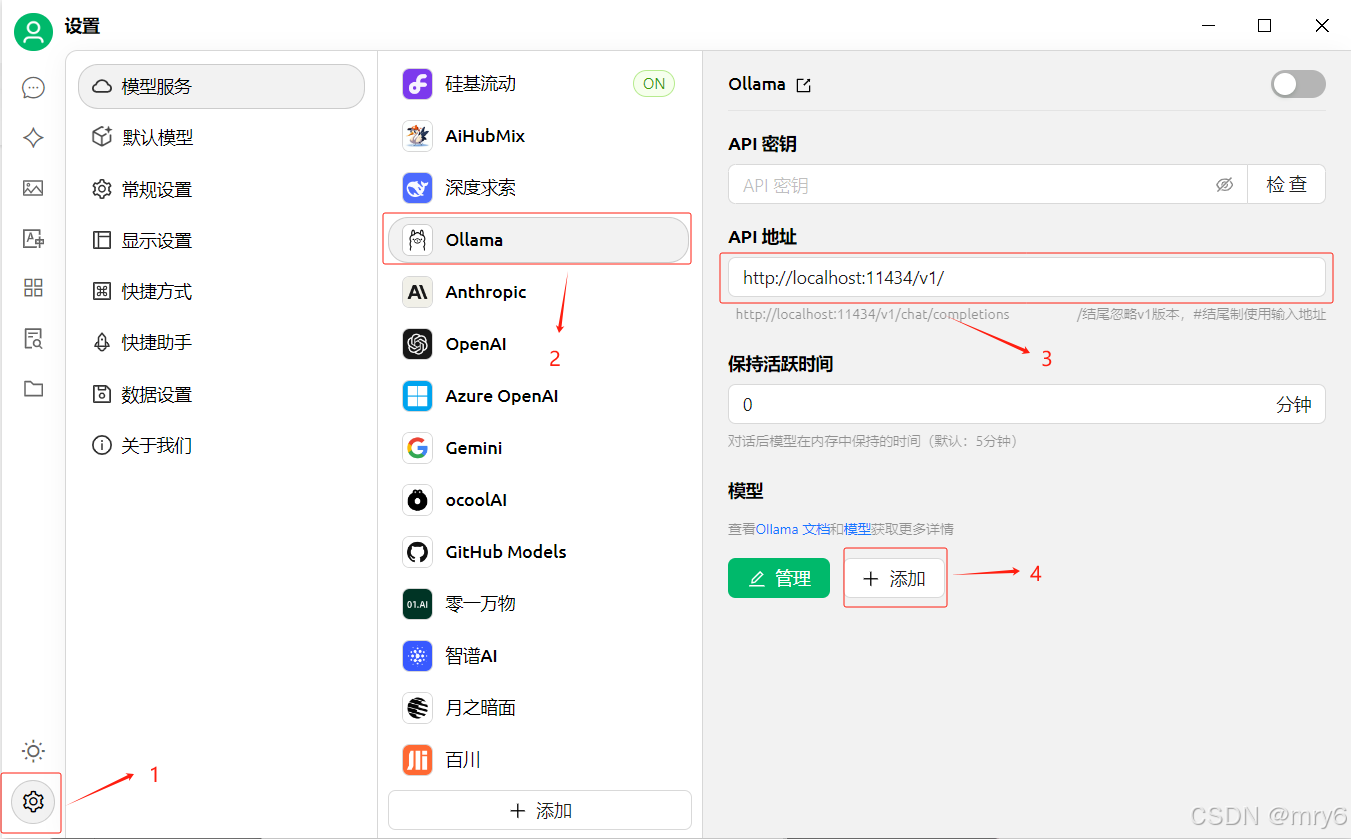Open 默认模型 settings section
Image resolution: width=1351 pixels, height=839 pixels.
[x=221, y=138]
